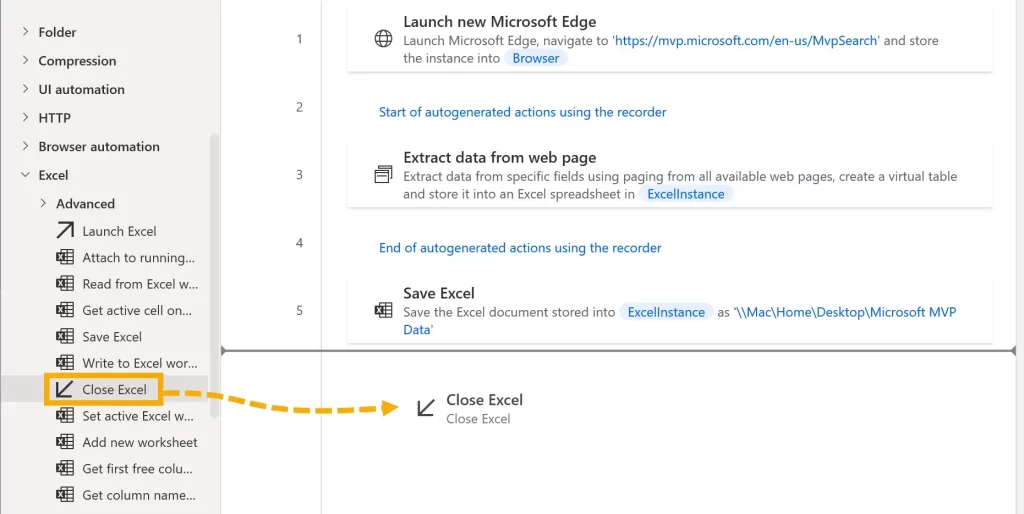Collapse the Excel actions group
Screen dimensions: 1024x514
click(x=25, y=175)
